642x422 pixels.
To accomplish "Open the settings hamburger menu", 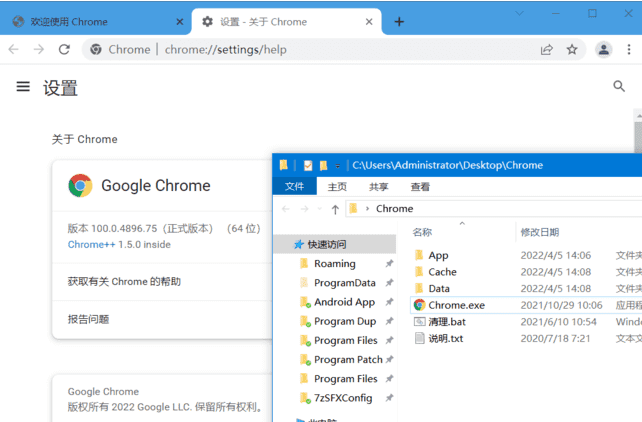I will pyautogui.click(x=23, y=86).
